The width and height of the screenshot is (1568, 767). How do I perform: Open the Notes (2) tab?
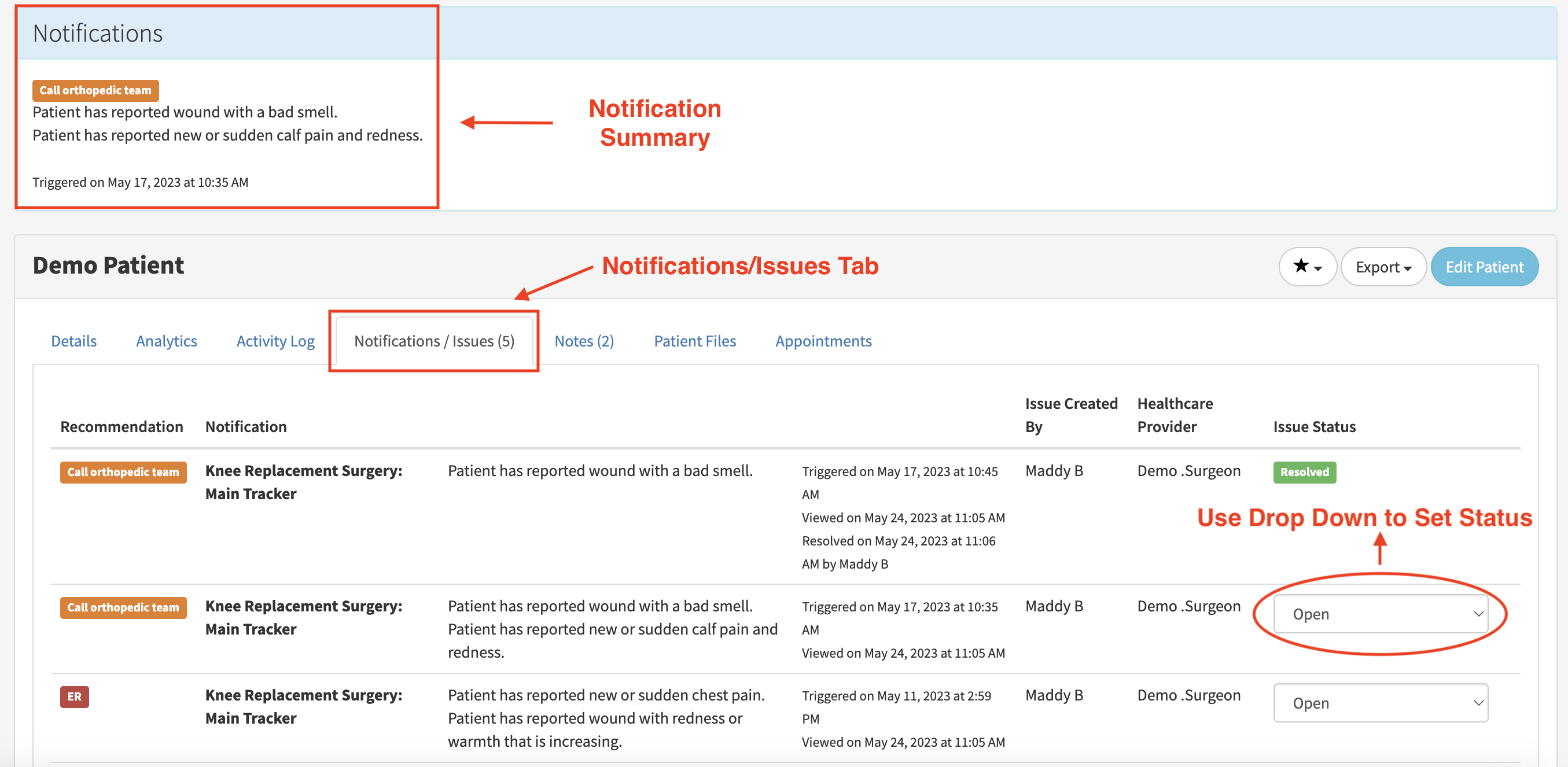point(584,341)
